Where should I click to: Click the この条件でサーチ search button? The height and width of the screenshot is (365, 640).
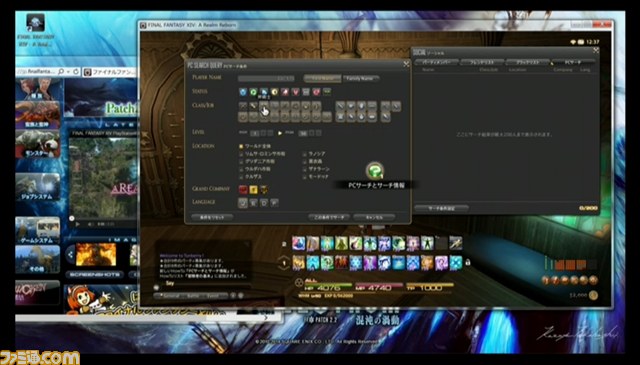(x=329, y=217)
